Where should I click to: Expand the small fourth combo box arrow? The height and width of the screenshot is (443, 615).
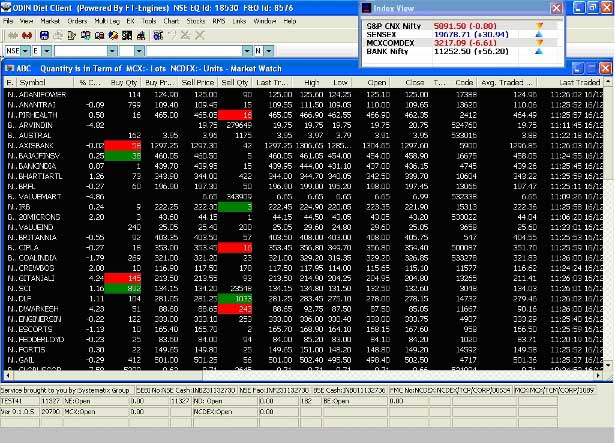coord(139,51)
